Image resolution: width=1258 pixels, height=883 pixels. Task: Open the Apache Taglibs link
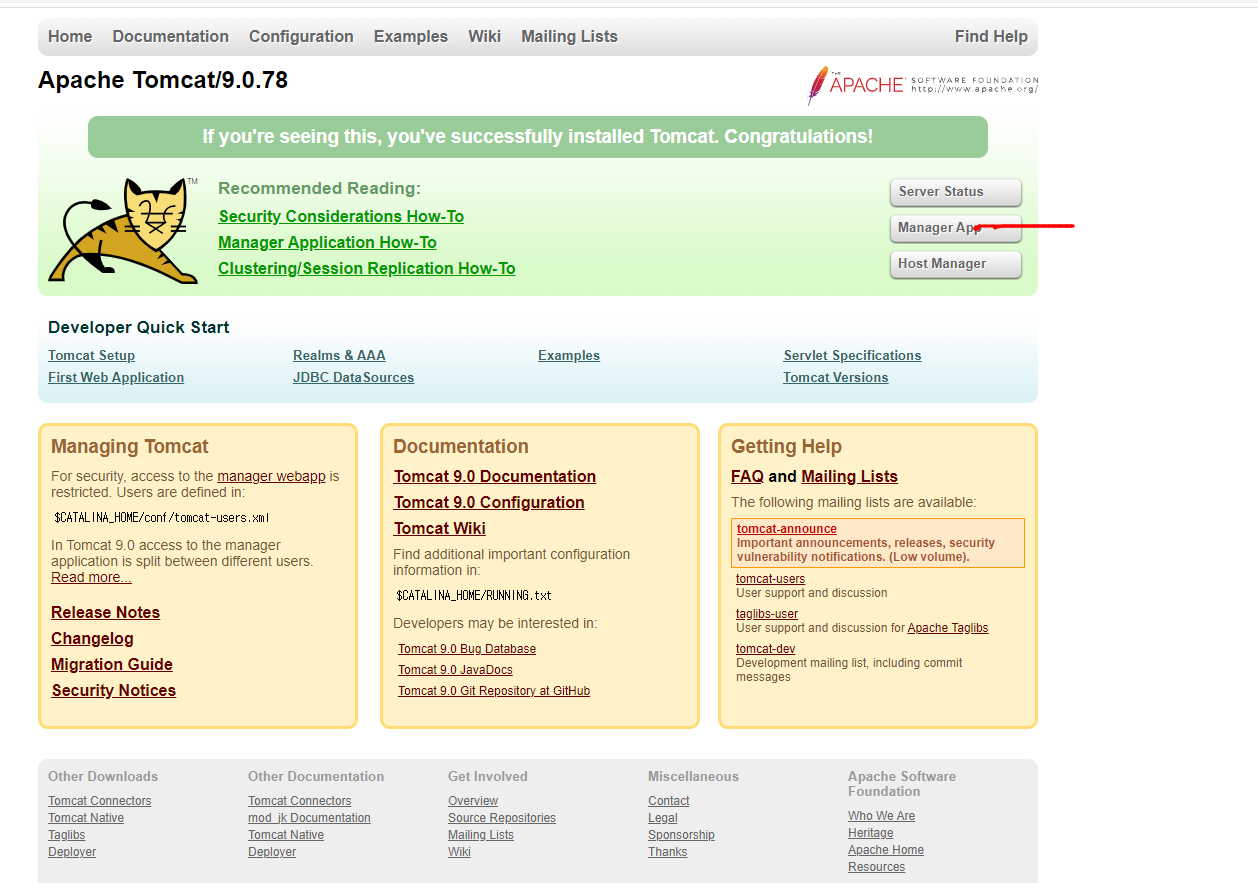947,628
